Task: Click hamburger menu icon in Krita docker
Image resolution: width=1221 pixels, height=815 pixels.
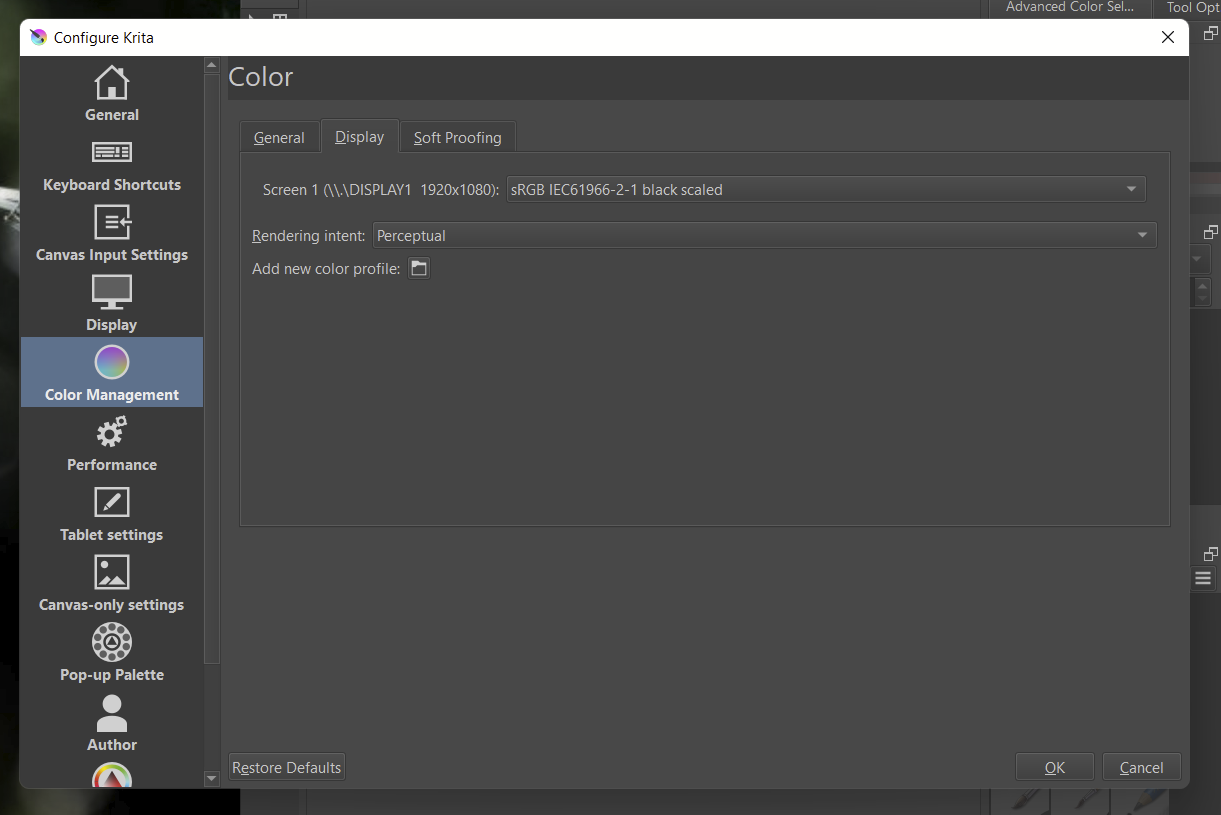Action: pyautogui.click(x=1203, y=578)
